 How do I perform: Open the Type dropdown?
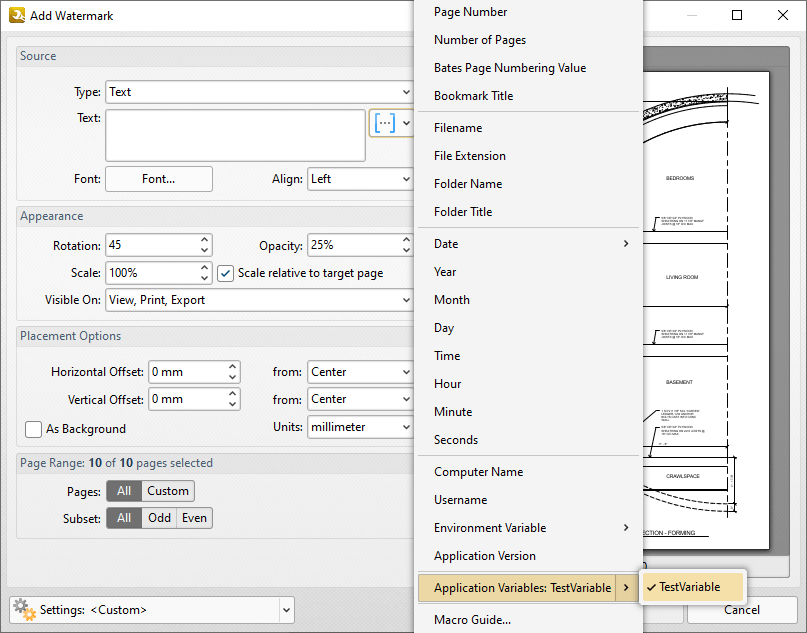(406, 92)
